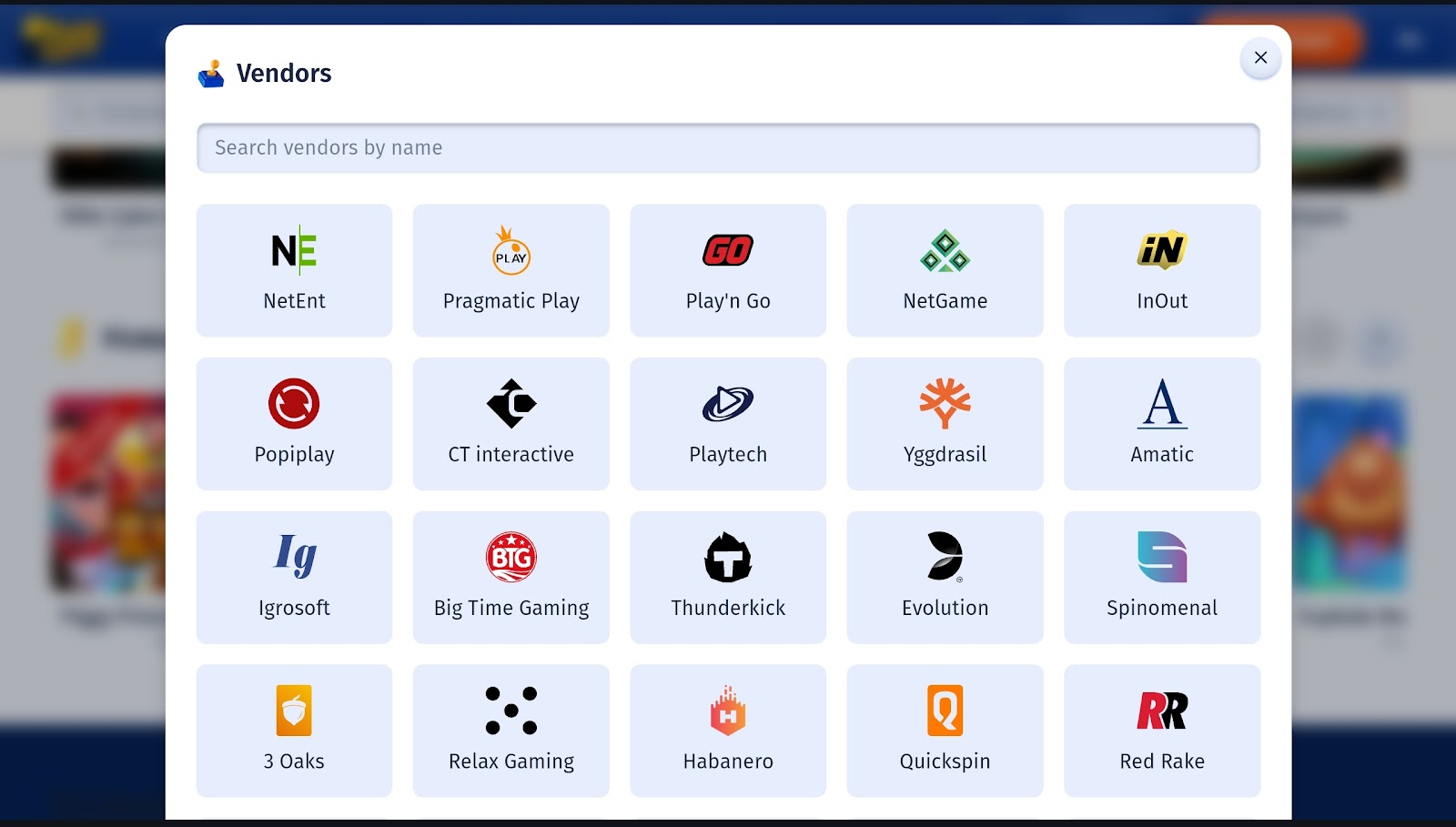1456x827 pixels.
Task: Select the CT interactive label
Action: (x=511, y=454)
